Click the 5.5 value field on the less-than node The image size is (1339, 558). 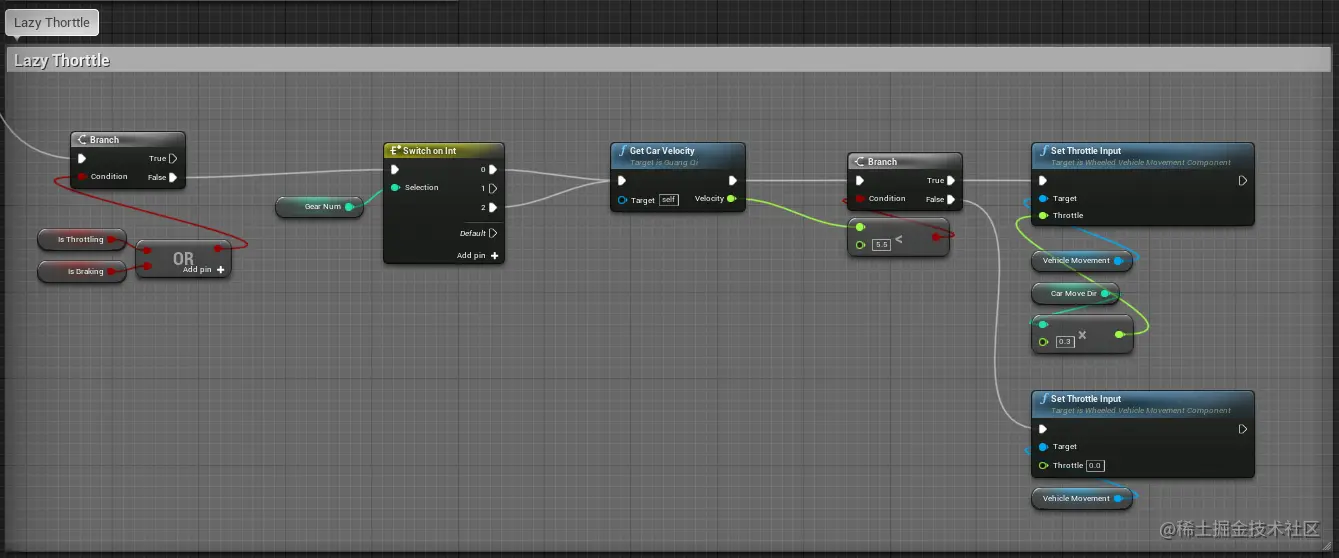tap(881, 244)
